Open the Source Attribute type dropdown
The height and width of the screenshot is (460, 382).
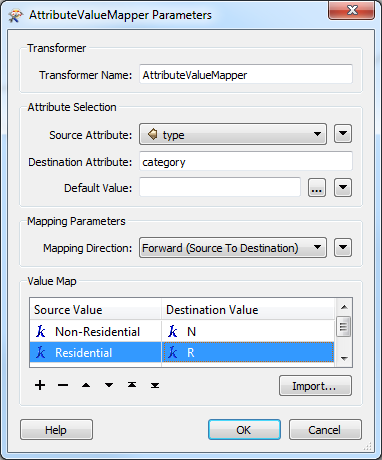click(x=233, y=134)
